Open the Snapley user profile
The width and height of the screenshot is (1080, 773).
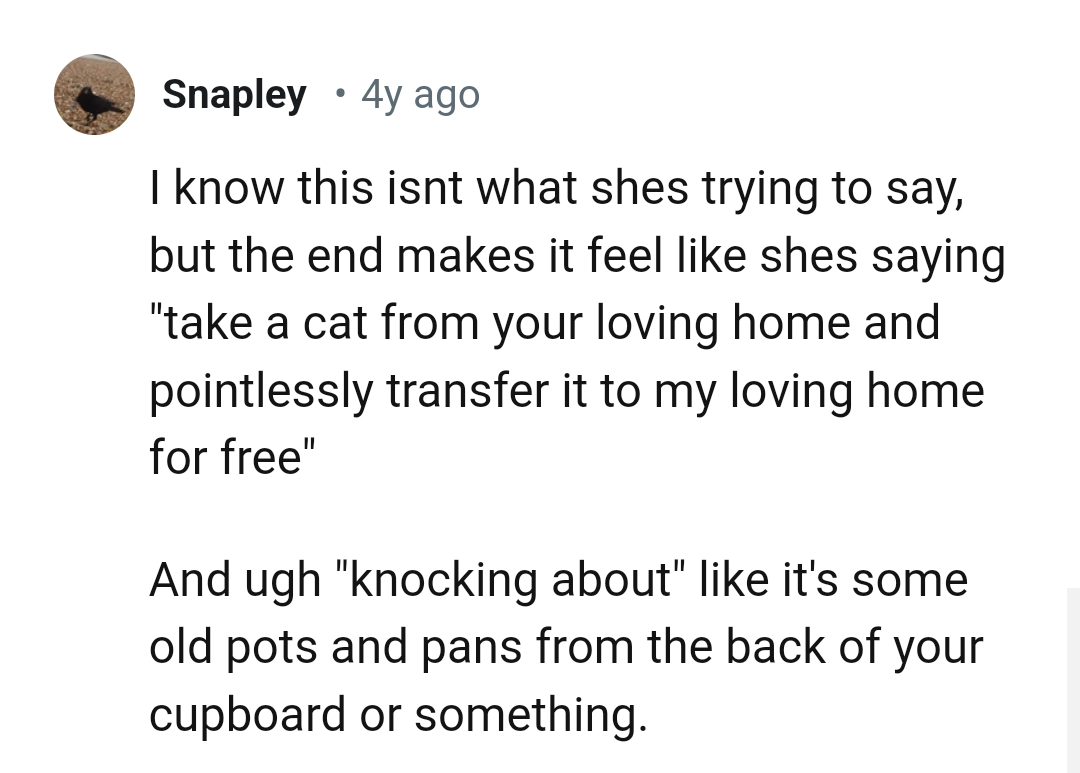coord(234,95)
